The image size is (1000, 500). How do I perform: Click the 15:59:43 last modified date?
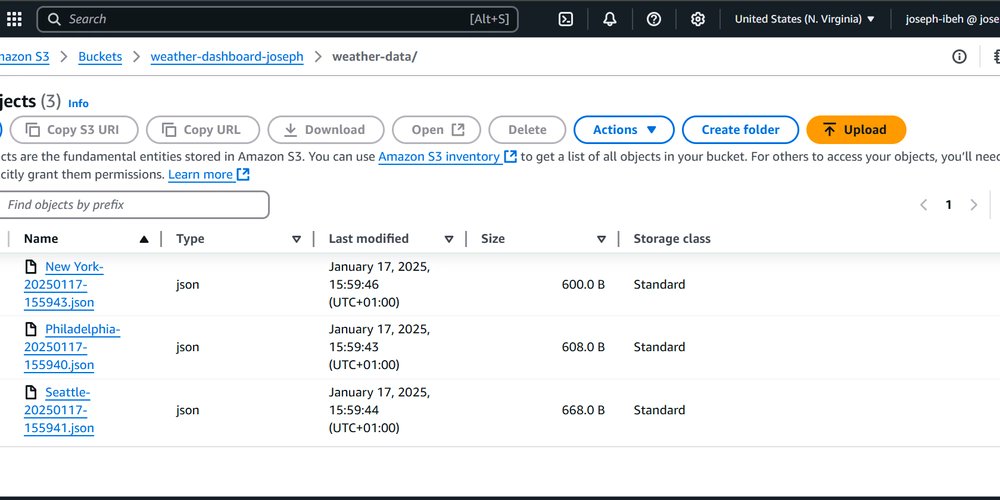[x=379, y=347]
